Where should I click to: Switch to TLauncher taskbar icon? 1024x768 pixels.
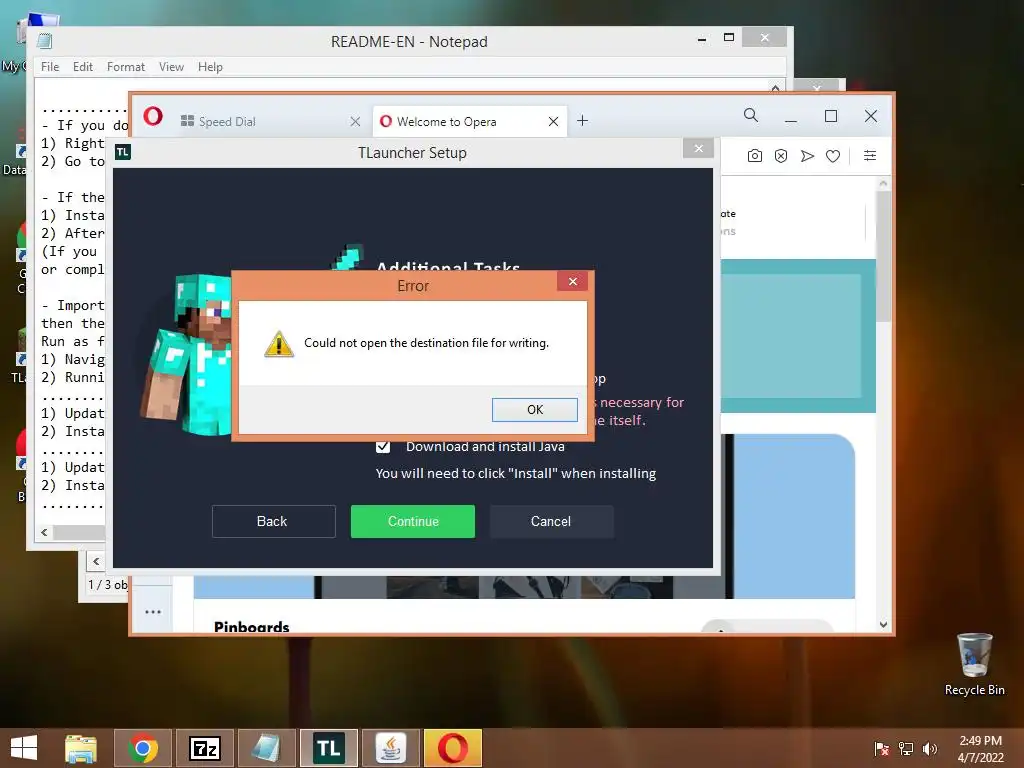(x=329, y=748)
